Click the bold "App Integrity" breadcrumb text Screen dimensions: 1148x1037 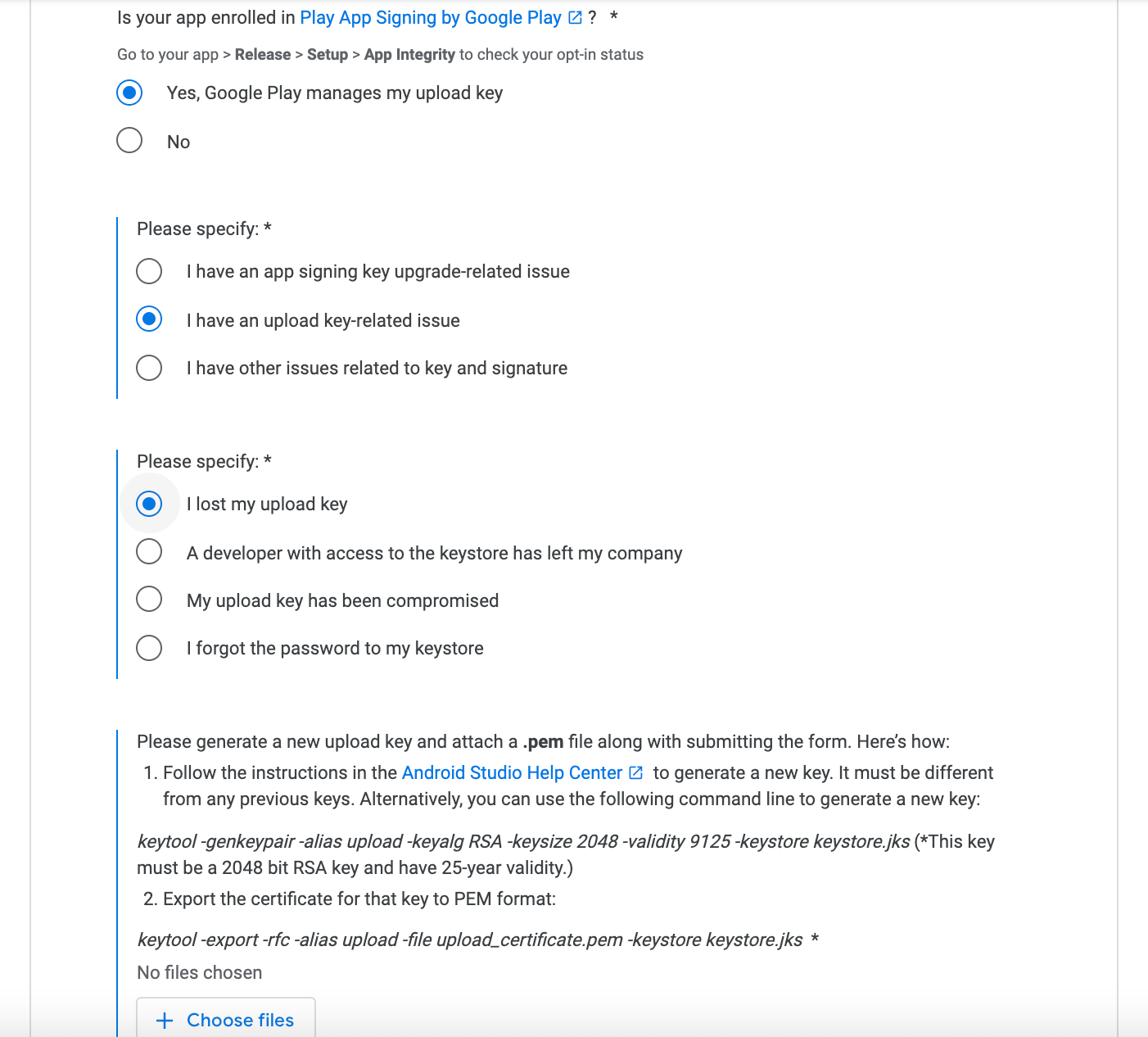click(410, 54)
